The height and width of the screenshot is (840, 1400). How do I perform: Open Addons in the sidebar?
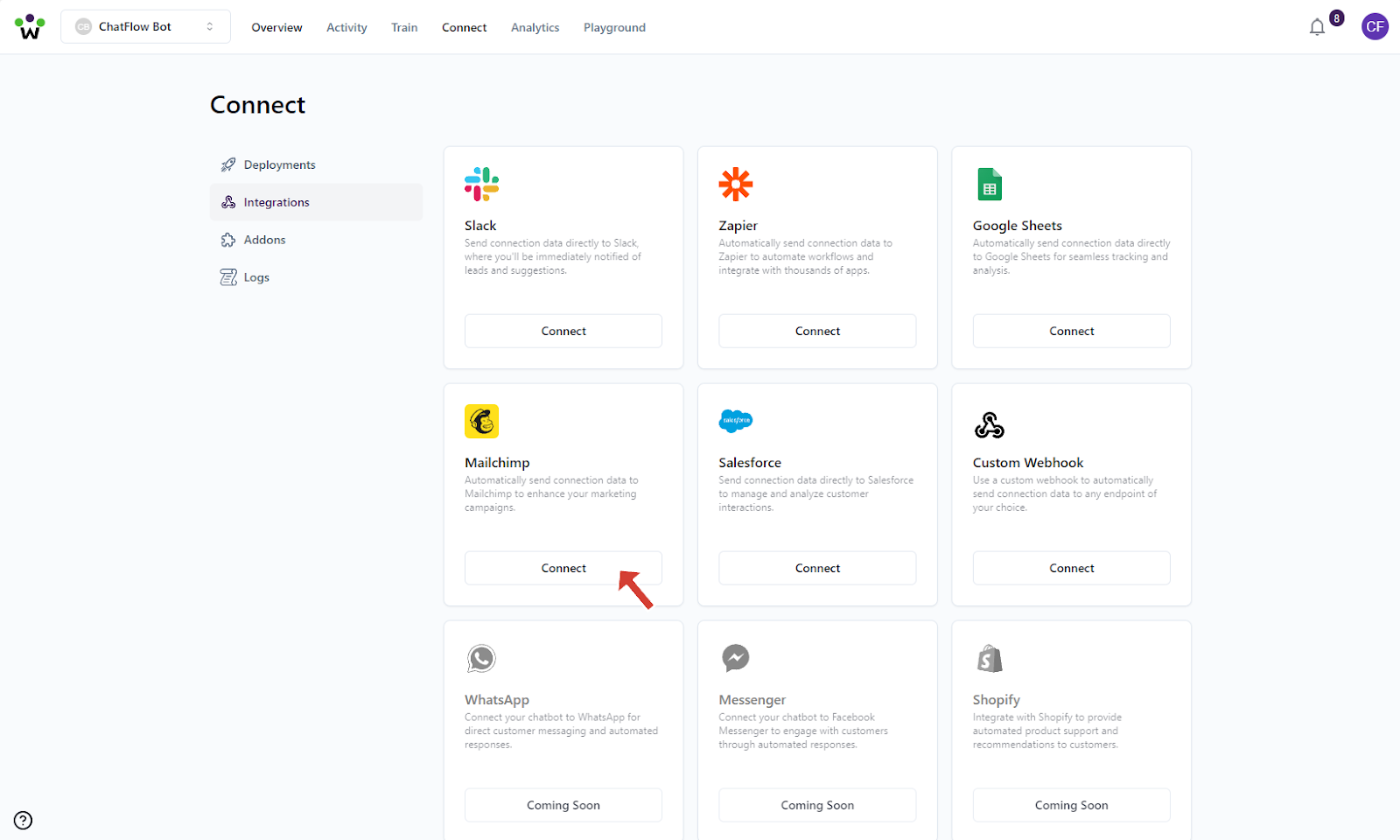tap(316, 240)
